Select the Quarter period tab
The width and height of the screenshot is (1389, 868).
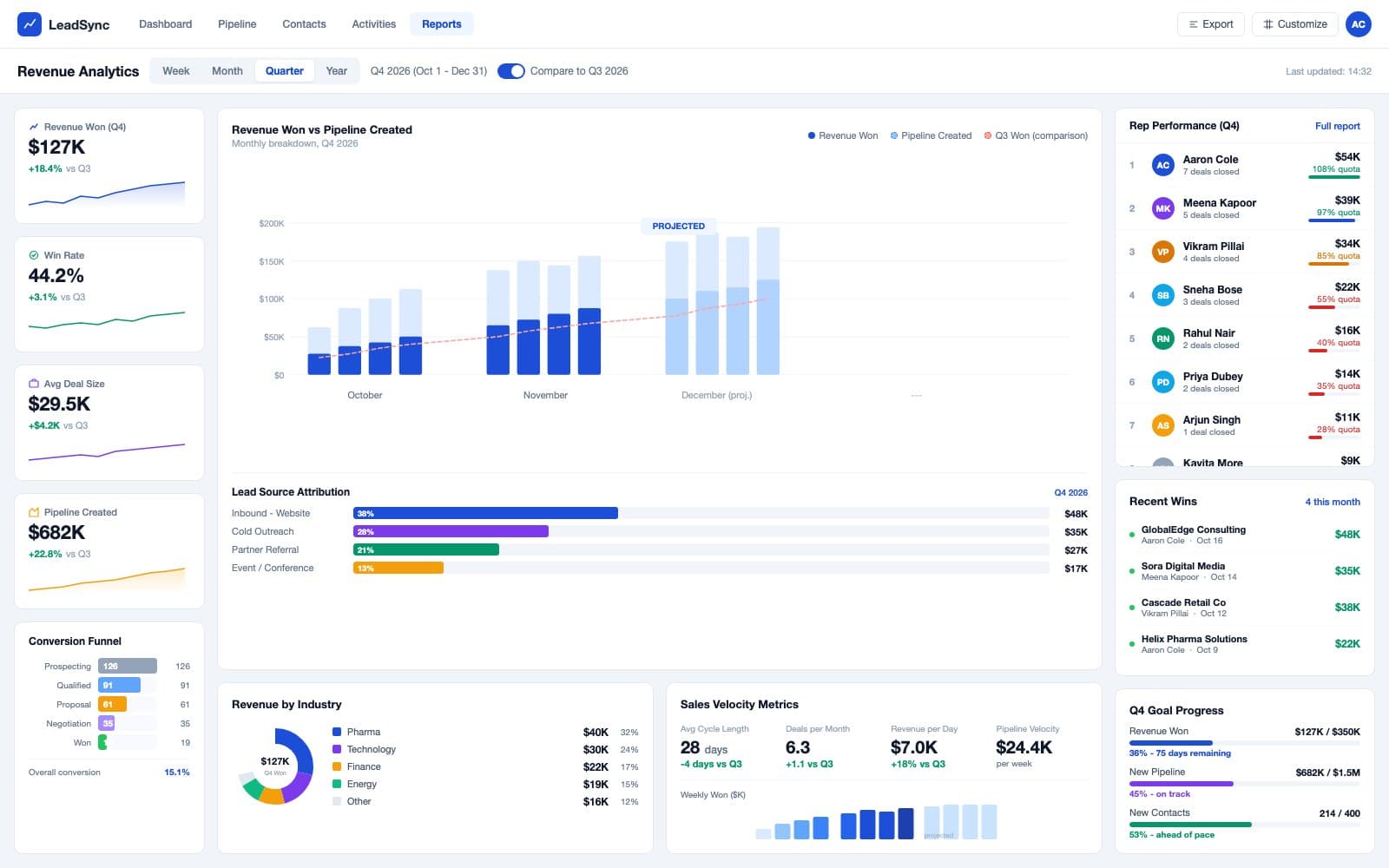285,71
